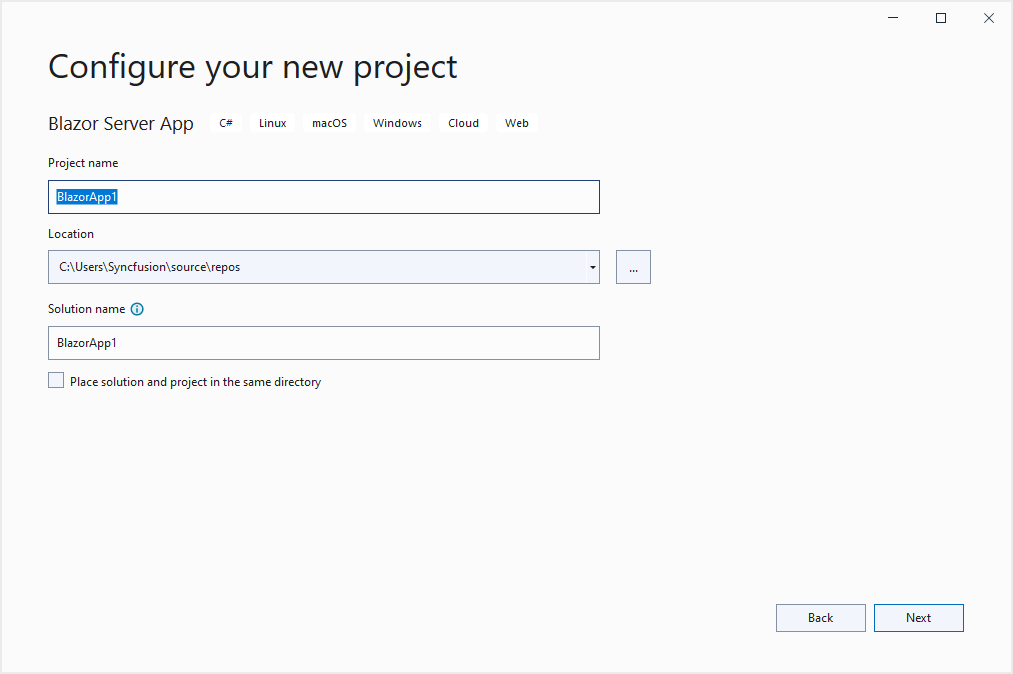Image resolution: width=1013 pixels, height=674 pixels.
Task: Maximize the project configuration window
Action: [x=940, y=18]
